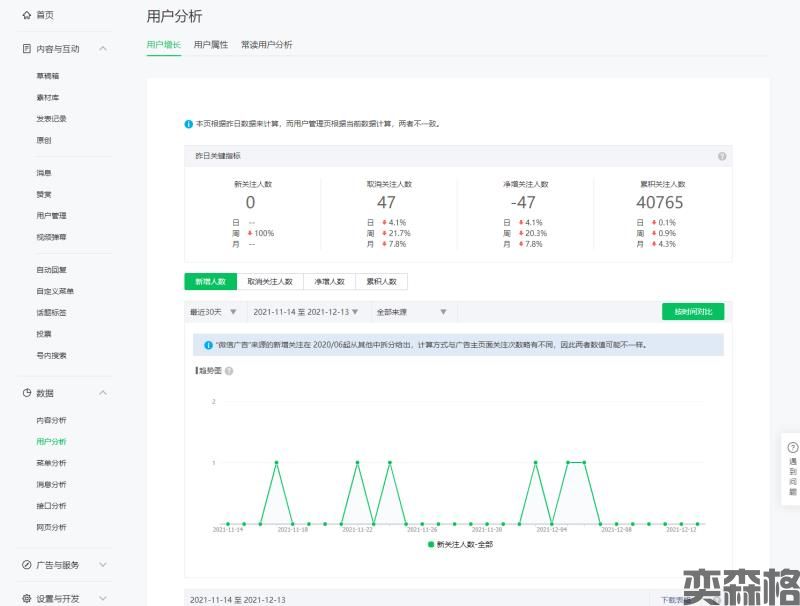The height and width of the screenshot is (606, 800).
Task: Click the 设置与开发 gear icon
Action: click(26, 599)
